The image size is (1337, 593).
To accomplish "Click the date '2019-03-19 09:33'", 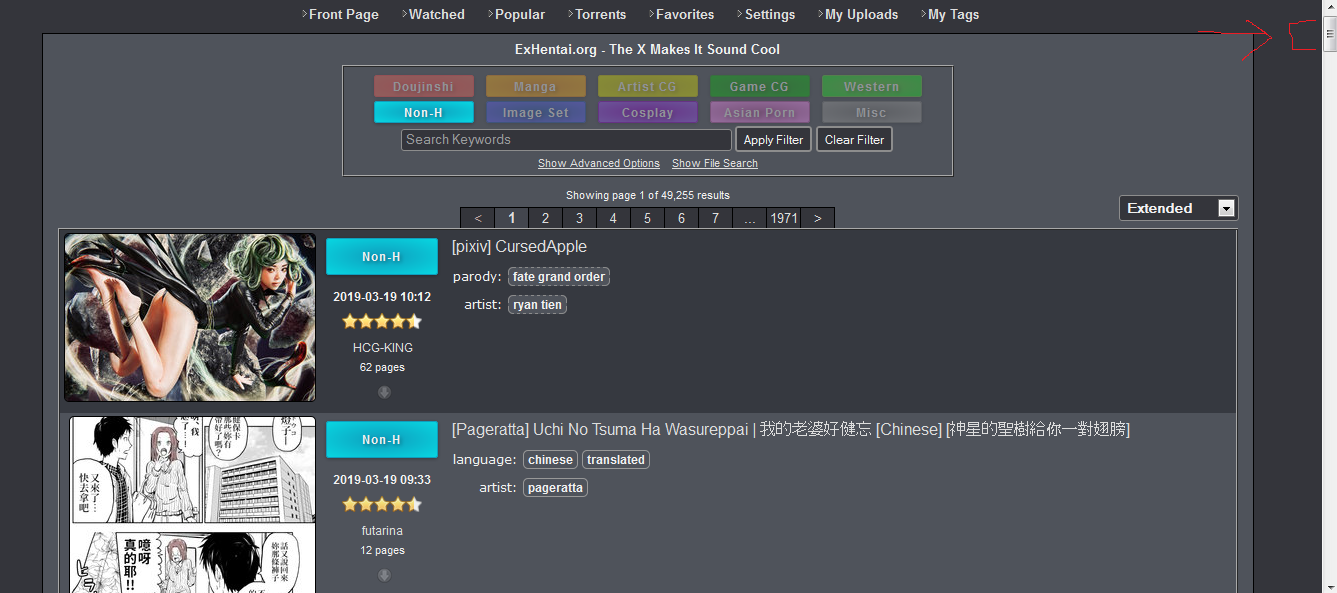I will (382, 480).
